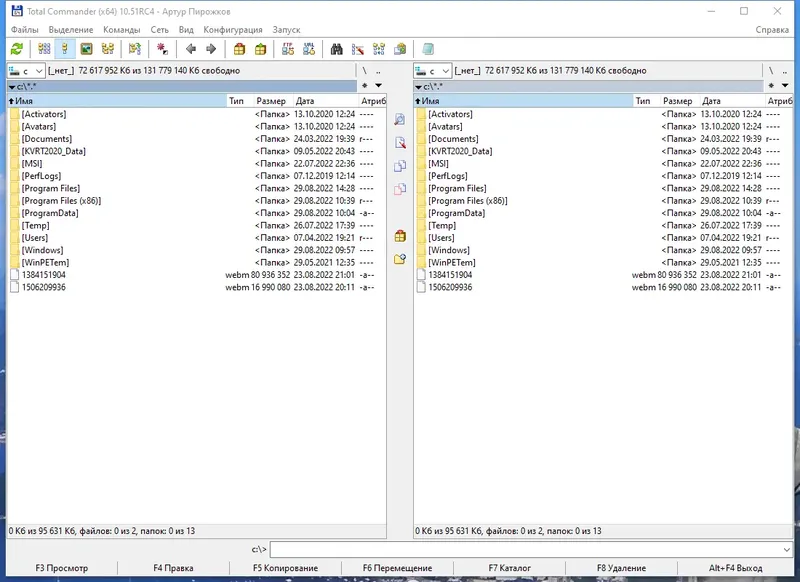Open the Команды menu

[x=121, y=30]
